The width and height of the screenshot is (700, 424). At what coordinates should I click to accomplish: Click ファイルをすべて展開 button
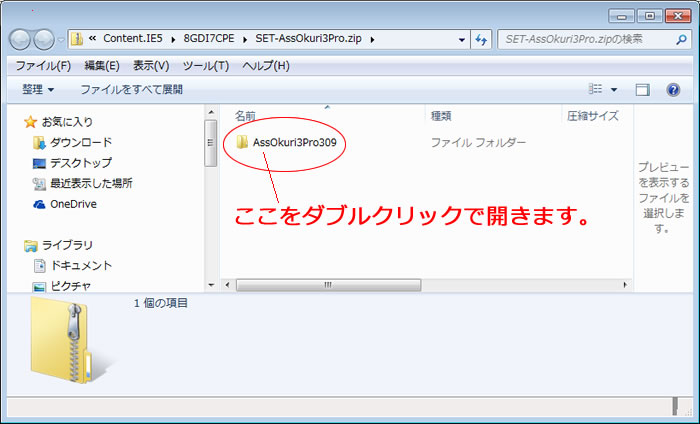click(132, 89)
